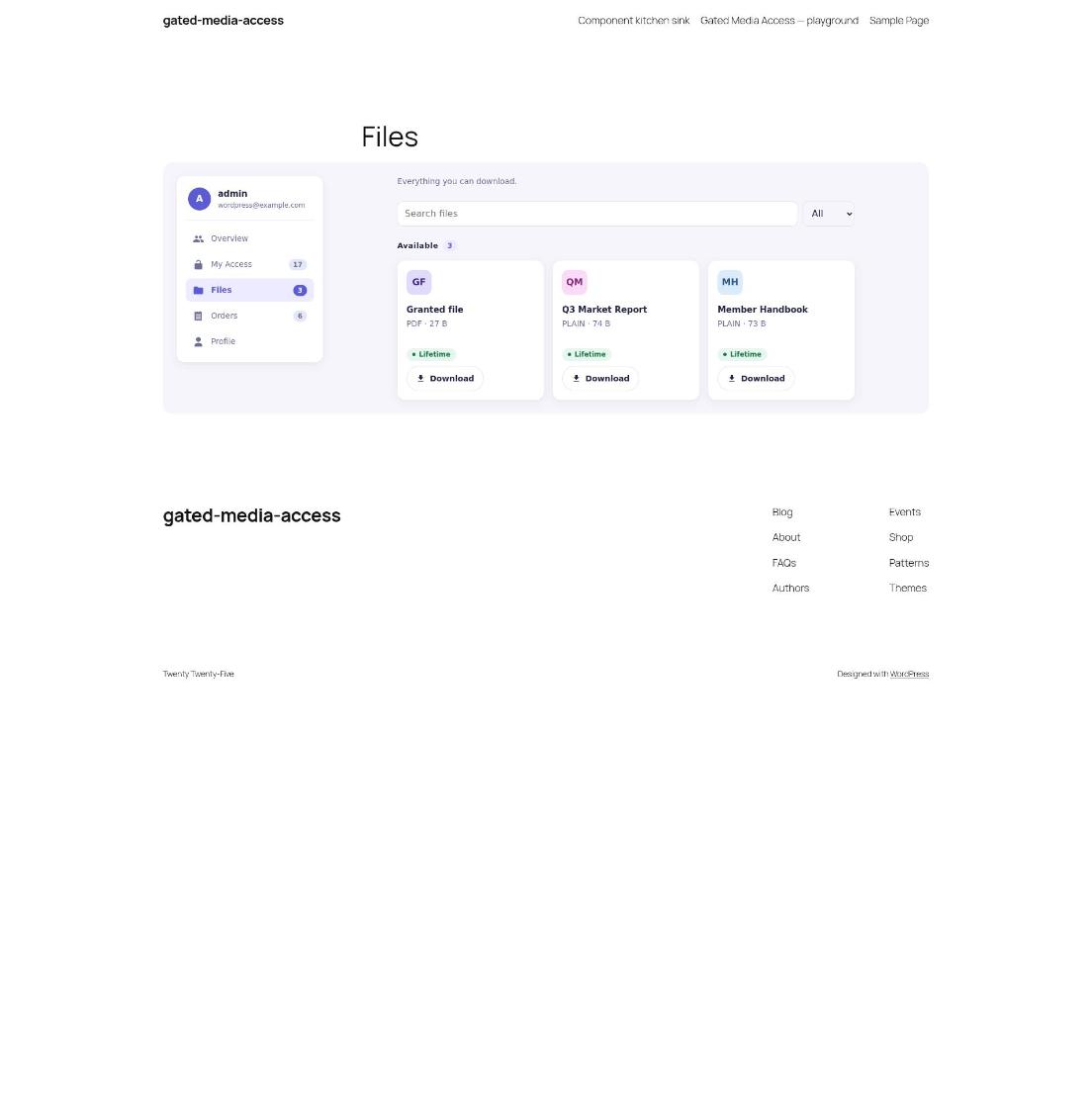Click the Search files input field

(x=596, y=214)
